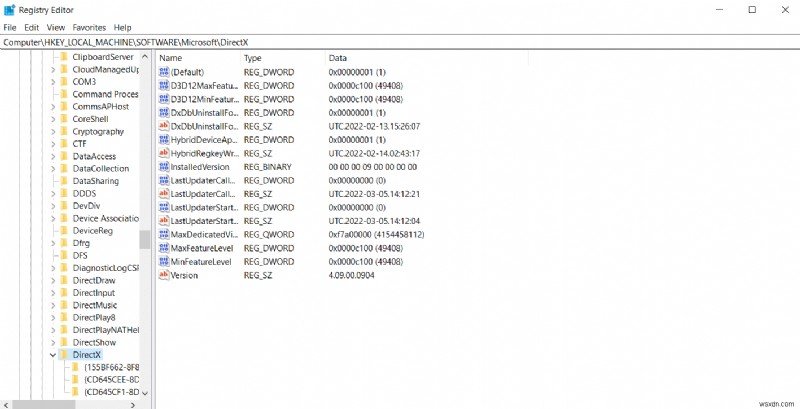The height and width of the screenshot is (409, 800).
Task: Select the DDDS tree key
Action: tap(84, 193)
